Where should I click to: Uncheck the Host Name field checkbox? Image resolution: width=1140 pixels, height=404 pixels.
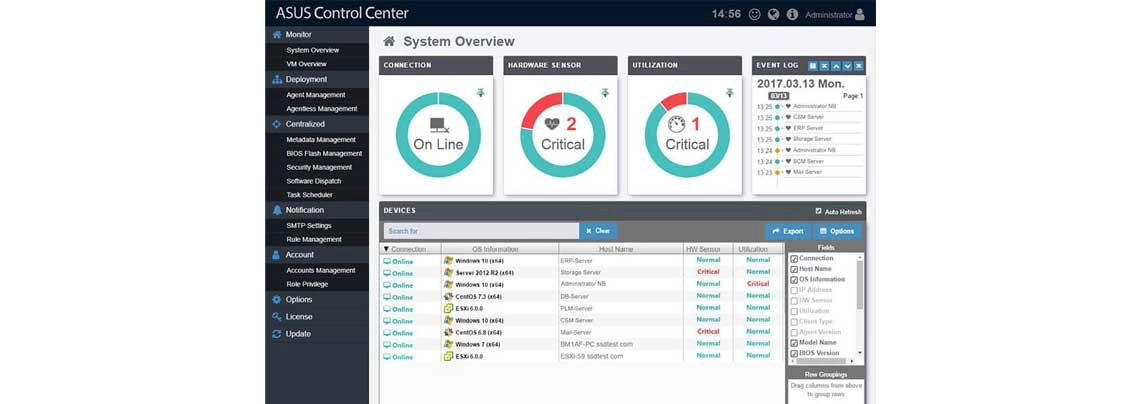[x=794, y=269]
